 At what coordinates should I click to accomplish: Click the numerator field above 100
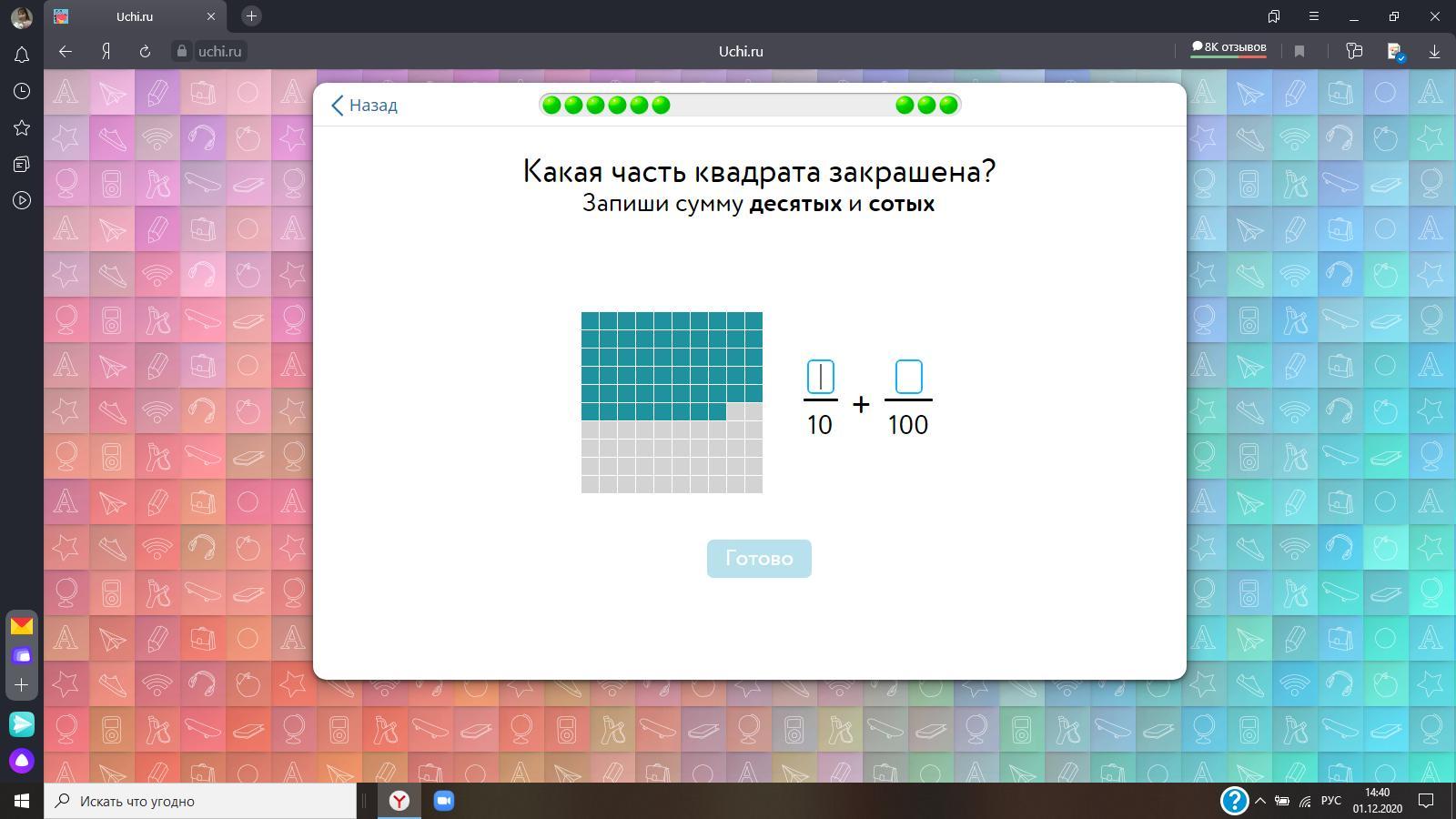pyautogui.click(x=908, y=377)
